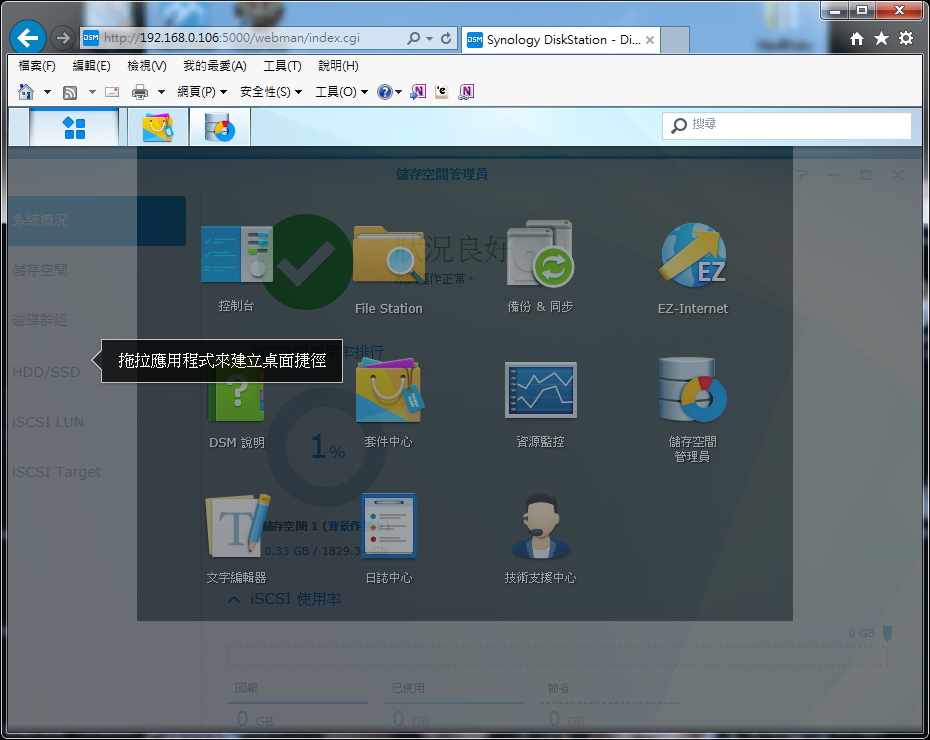The image size is (930, 740).
Task: Click the browser address bar URL
Action: [232, 38]
